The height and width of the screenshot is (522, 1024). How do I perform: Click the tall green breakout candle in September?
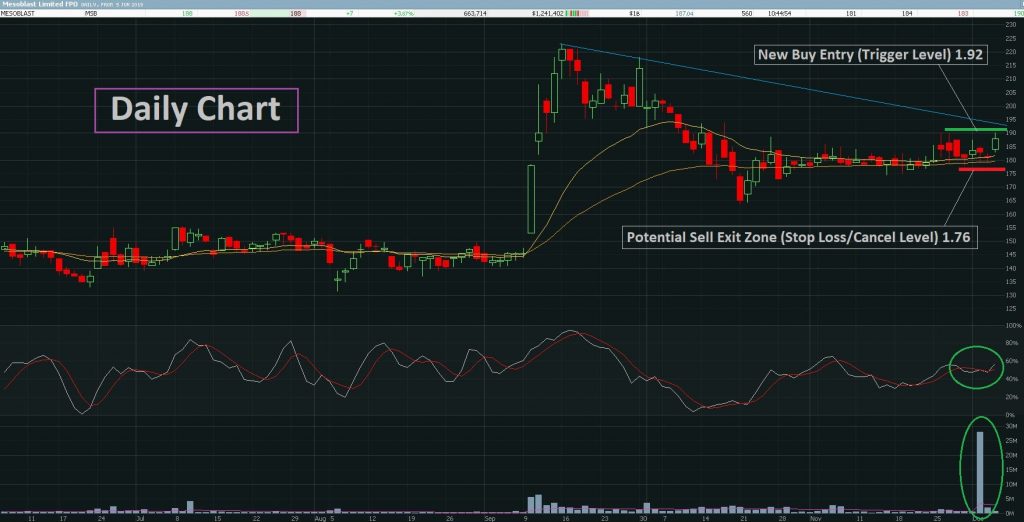(x=531, y=199)
